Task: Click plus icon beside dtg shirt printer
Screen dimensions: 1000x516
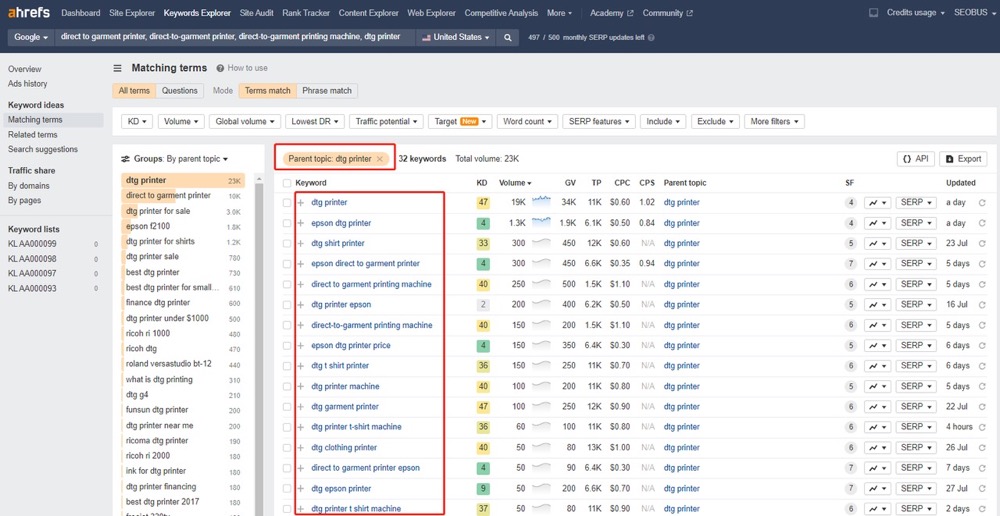Action: click(x=301, y=244)
